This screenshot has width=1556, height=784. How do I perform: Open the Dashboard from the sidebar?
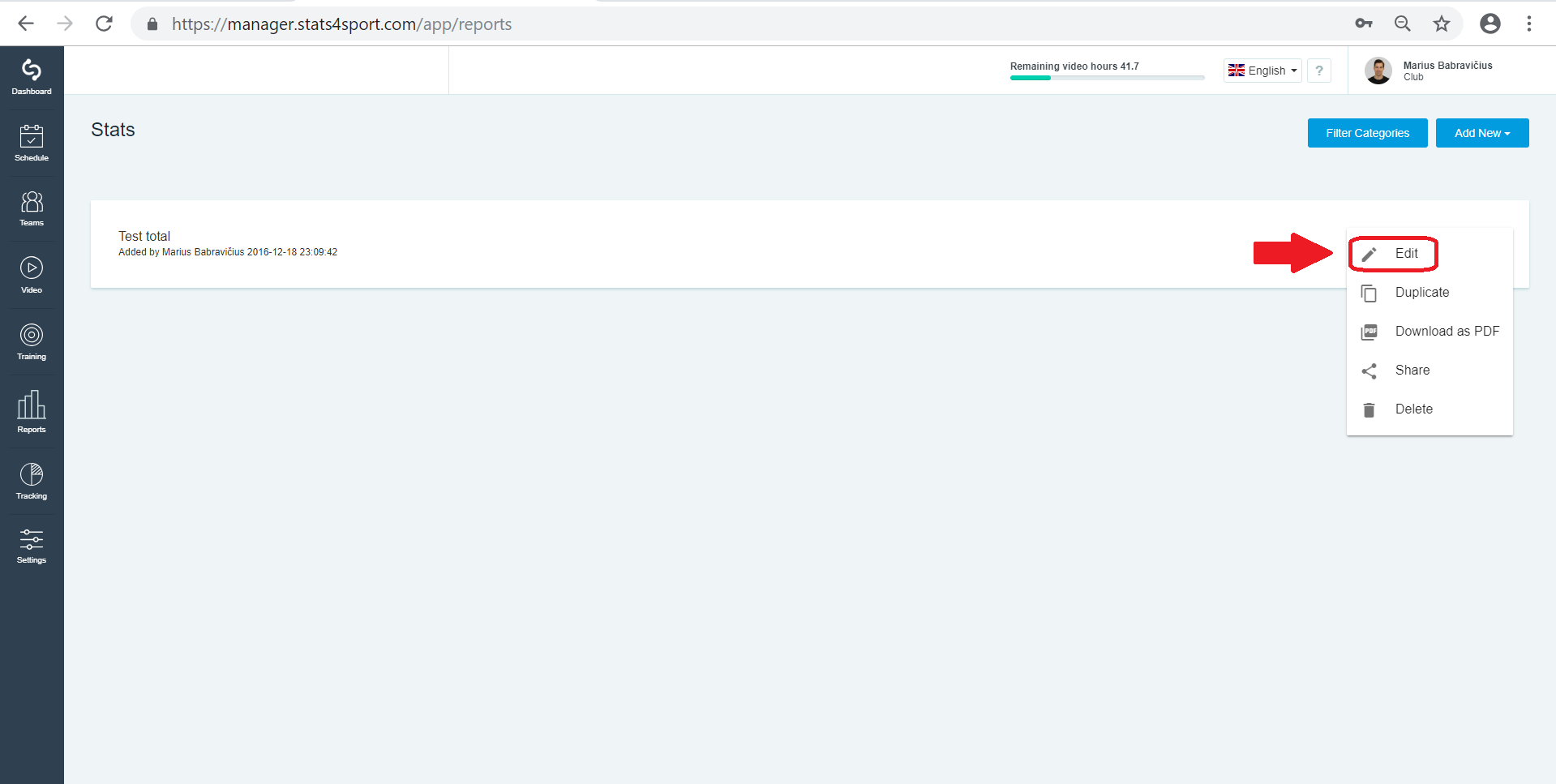coord(32,78)
